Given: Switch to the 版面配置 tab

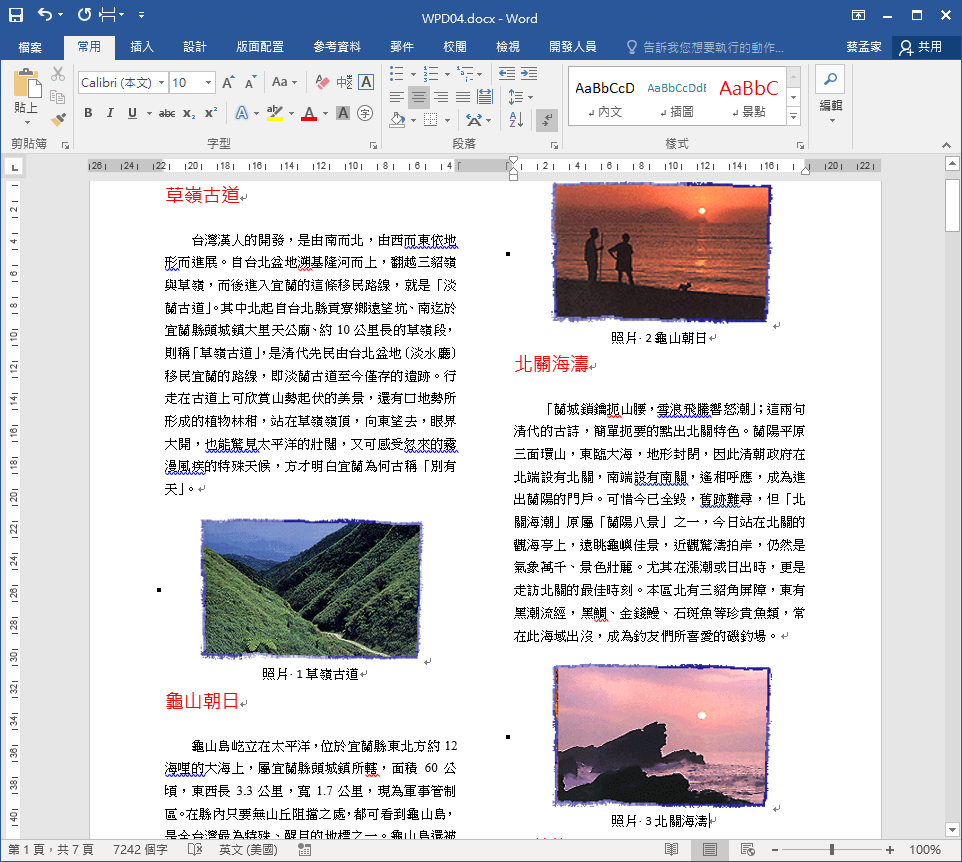Looking at the screenshot, I should pyautogui.click(x=260, y=47).
